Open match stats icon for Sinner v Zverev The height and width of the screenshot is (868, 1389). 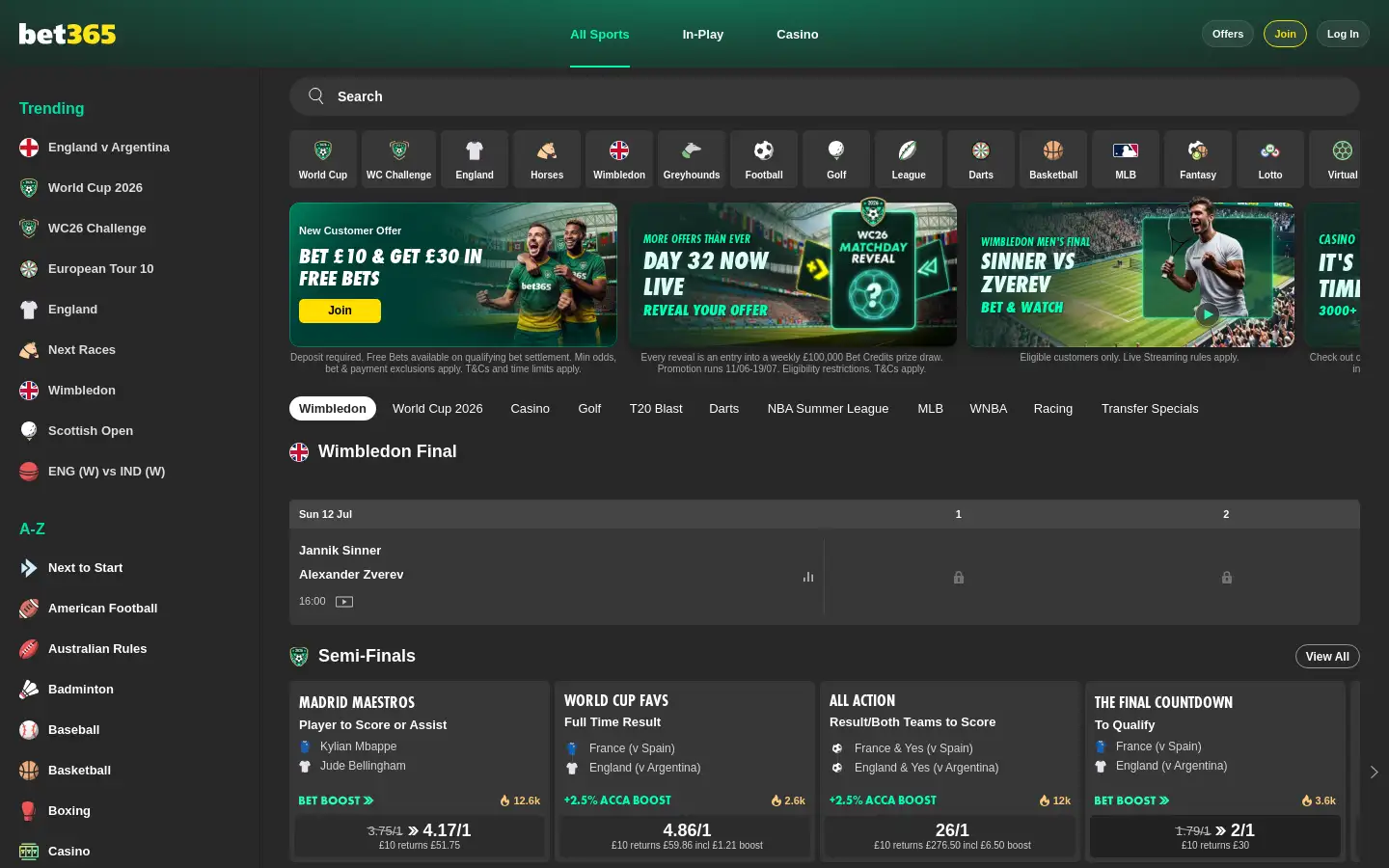click(x=808, y=577)
